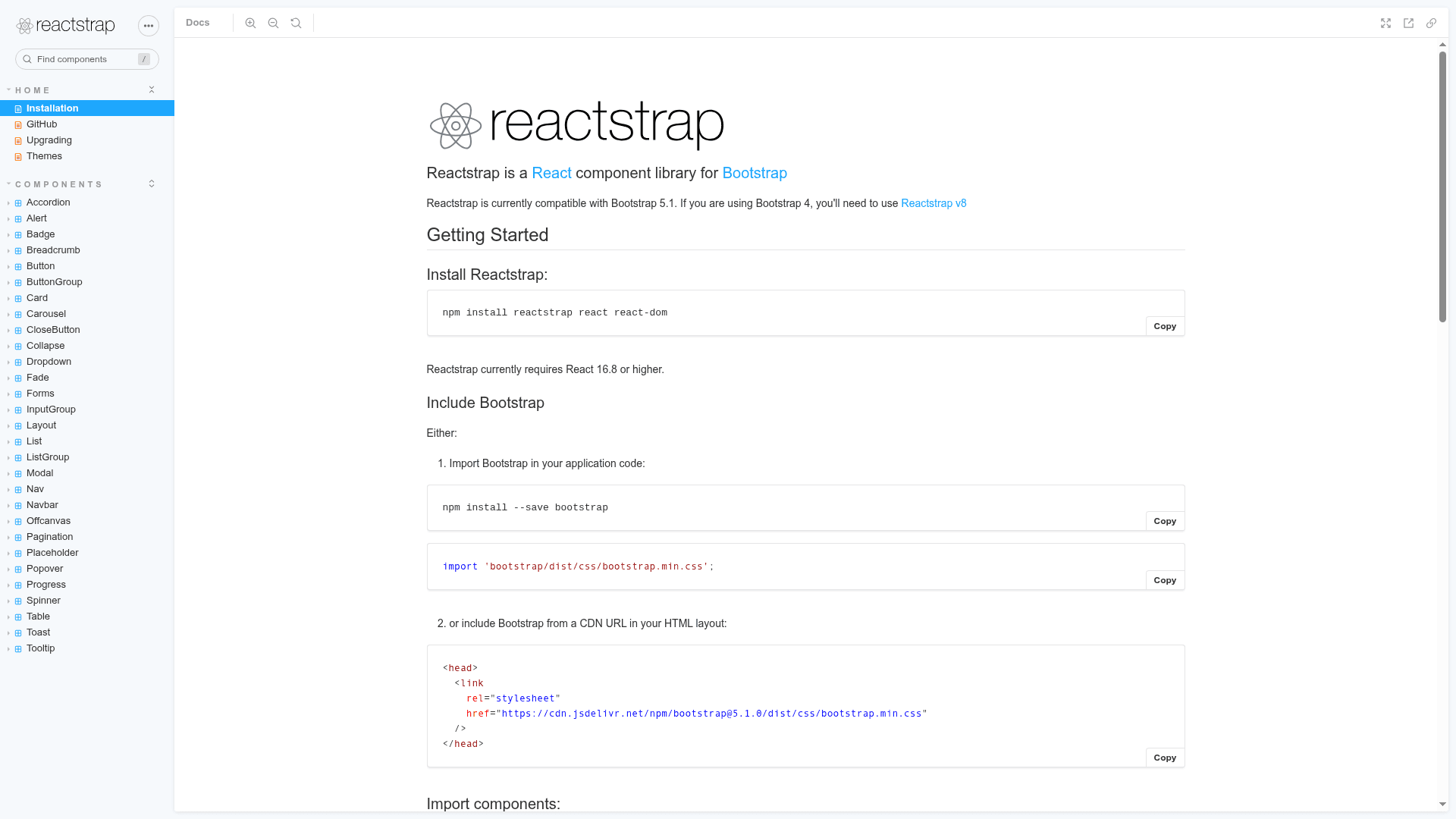
Task: Expand all items in COMPONENTS section
Action: [152, 184]
